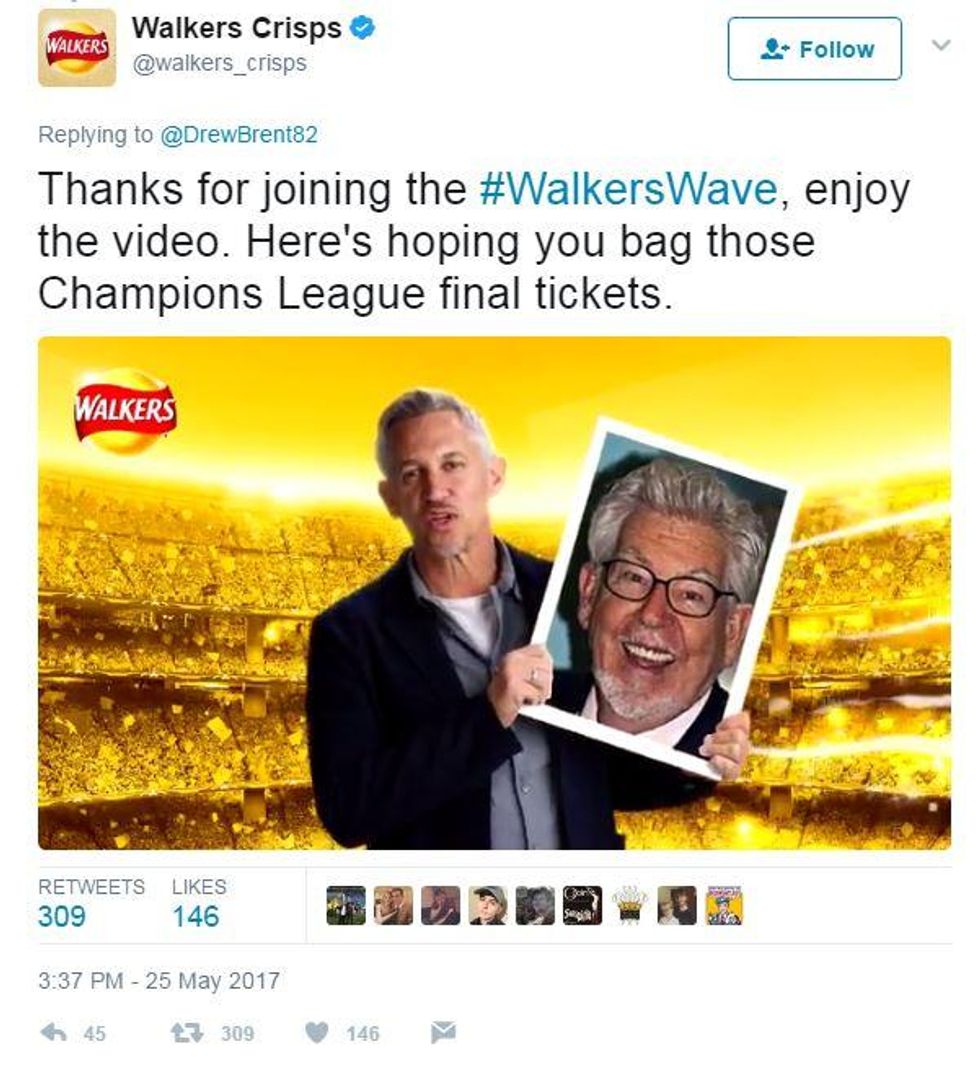Follow the Walkers Crisps account
The width and height of the screenshot is (980, 1091).
[814, 49]
